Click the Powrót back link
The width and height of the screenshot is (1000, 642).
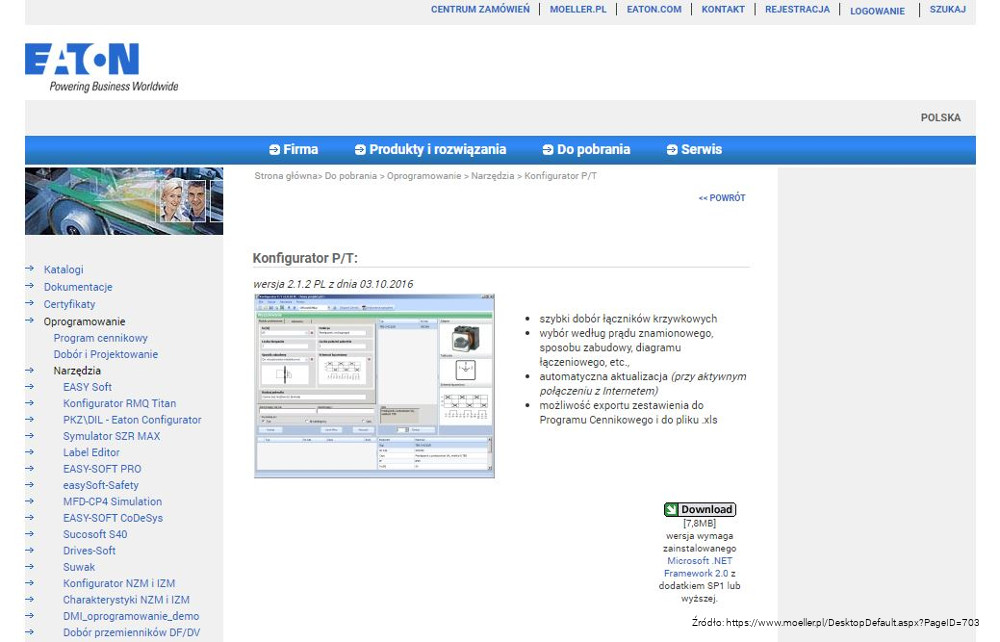pyautogui.click(x=721, y=198)
